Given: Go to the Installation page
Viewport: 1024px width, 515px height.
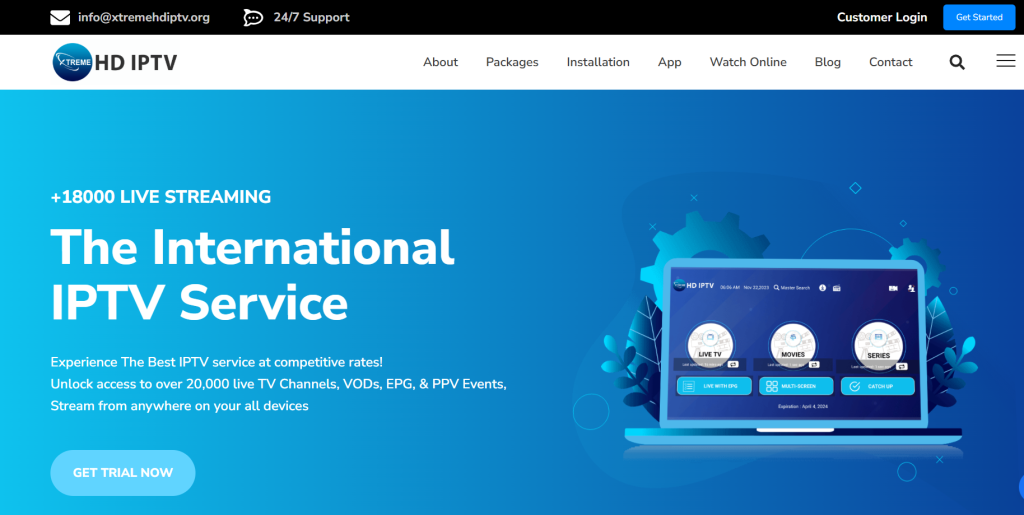Looking at the screenshot, I should click(598, 62).
